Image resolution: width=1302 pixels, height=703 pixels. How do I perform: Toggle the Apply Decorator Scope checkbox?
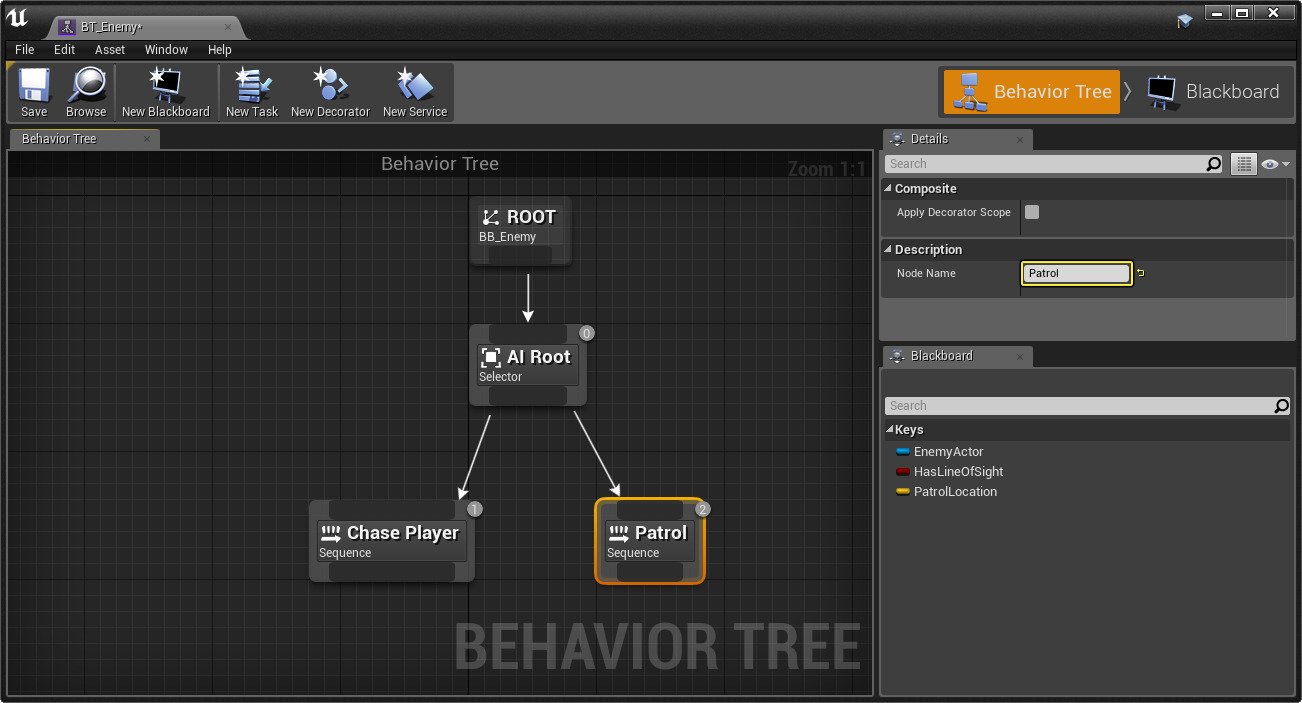click(x=1031, y=212)
